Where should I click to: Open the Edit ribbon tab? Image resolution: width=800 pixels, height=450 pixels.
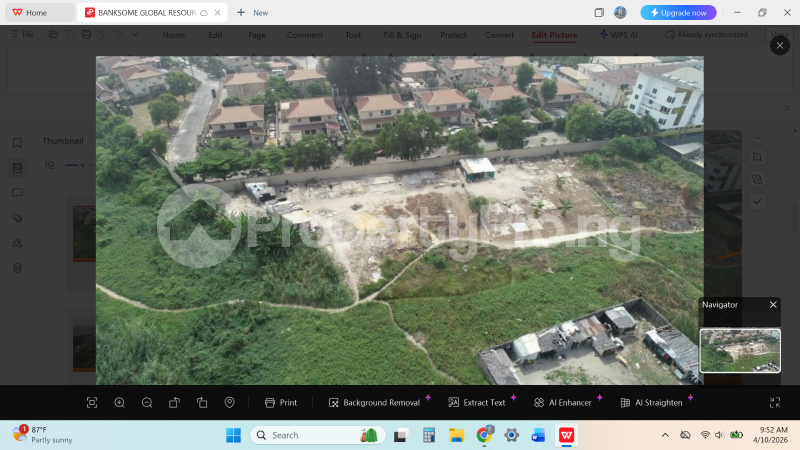(215, 35)
